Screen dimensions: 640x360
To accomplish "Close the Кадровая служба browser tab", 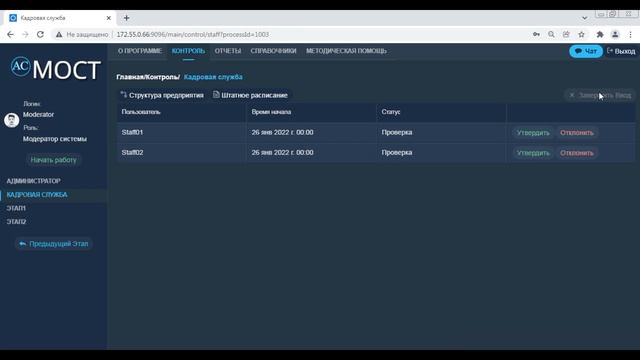I will coord(109,18).
